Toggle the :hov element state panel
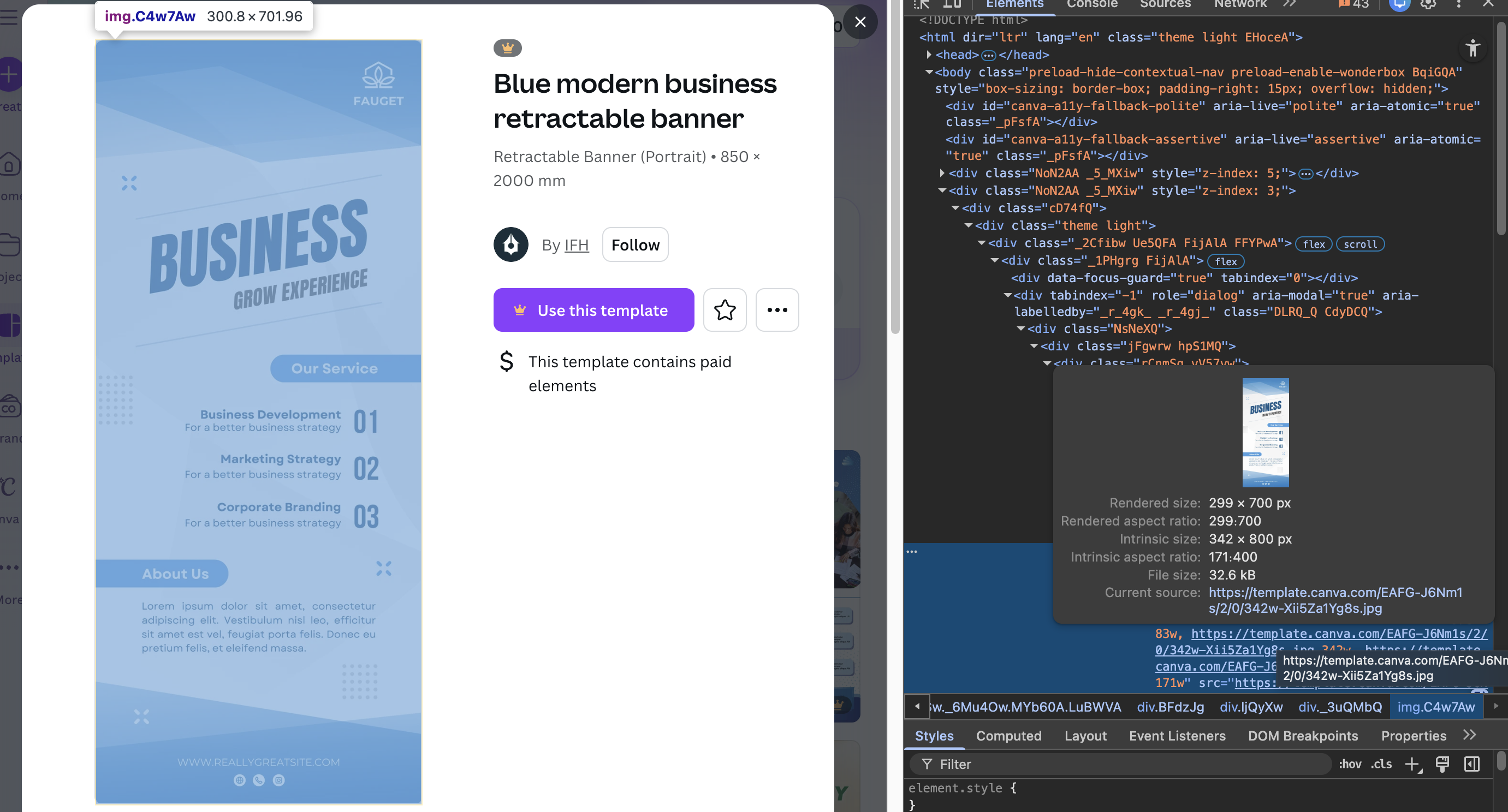This screenshot has height=812, width=1508. coord(1350,764)
